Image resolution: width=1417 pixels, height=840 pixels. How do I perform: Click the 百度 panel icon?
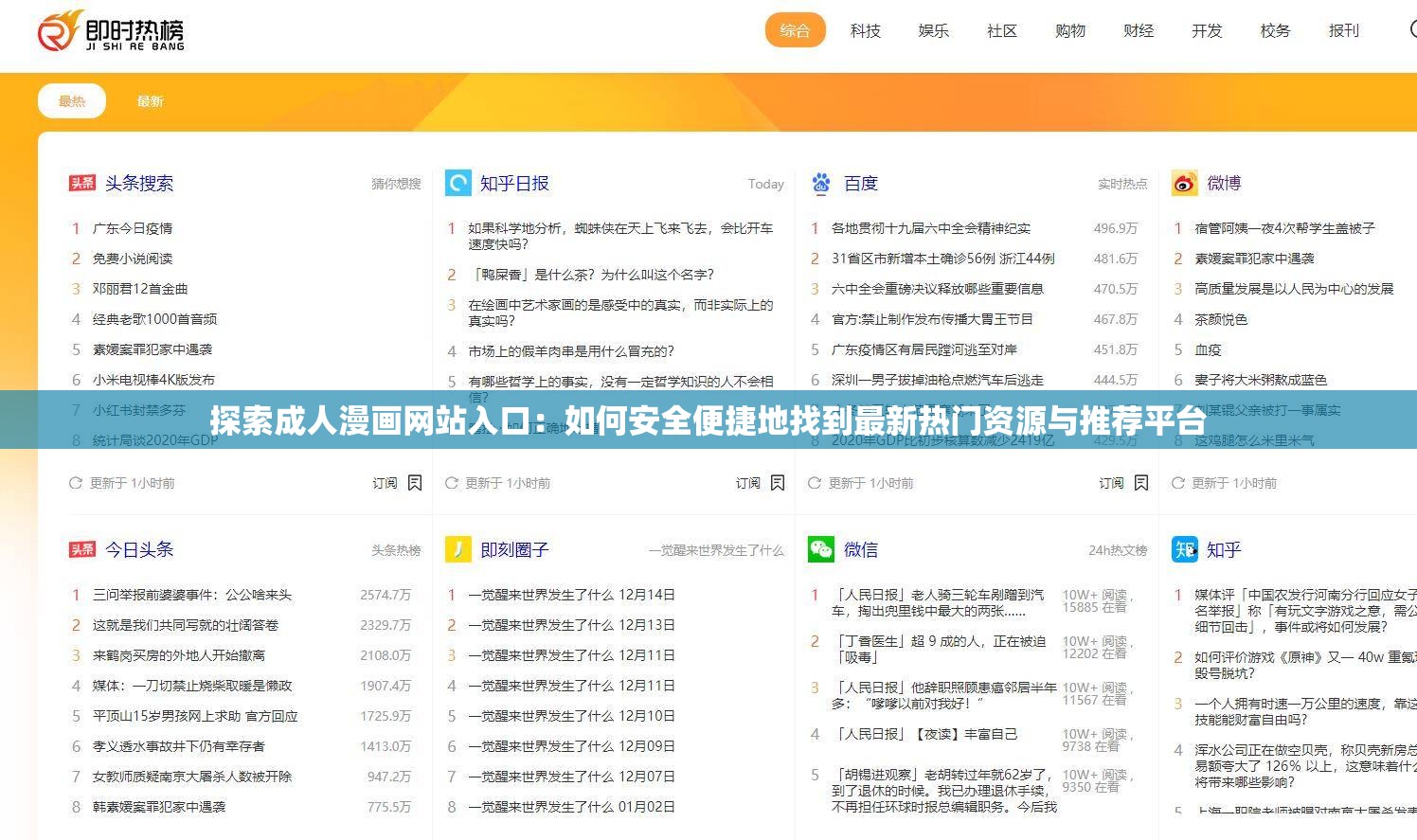click(821, 183)
